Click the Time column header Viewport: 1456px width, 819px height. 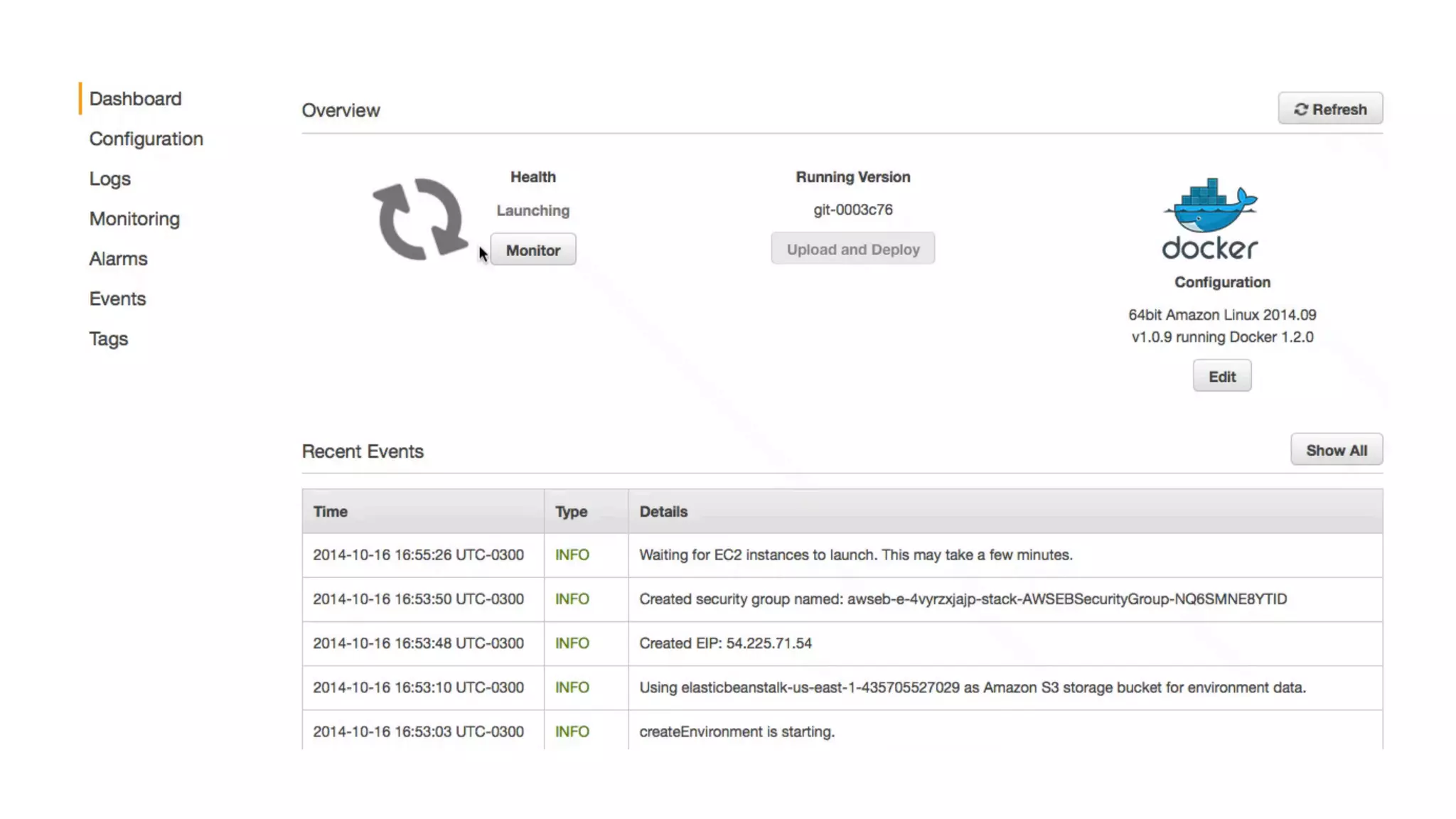[x=331, y=512]
